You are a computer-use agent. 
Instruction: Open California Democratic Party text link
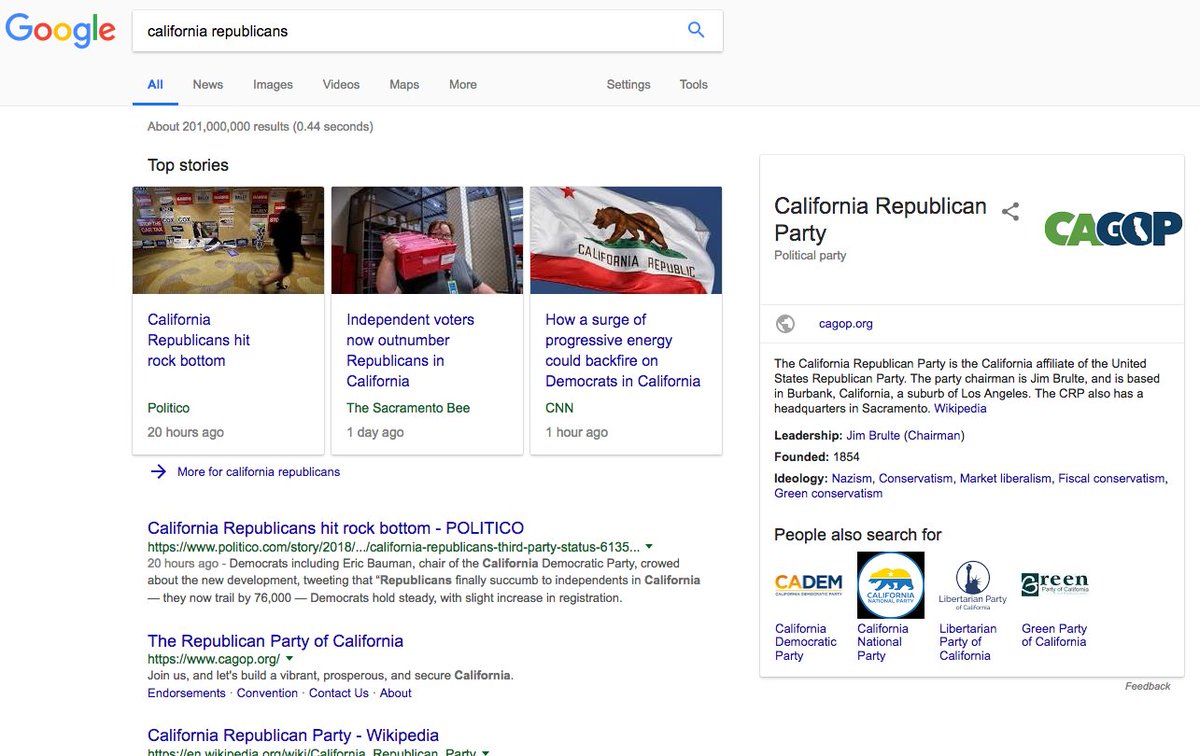(x=806, y=642)
